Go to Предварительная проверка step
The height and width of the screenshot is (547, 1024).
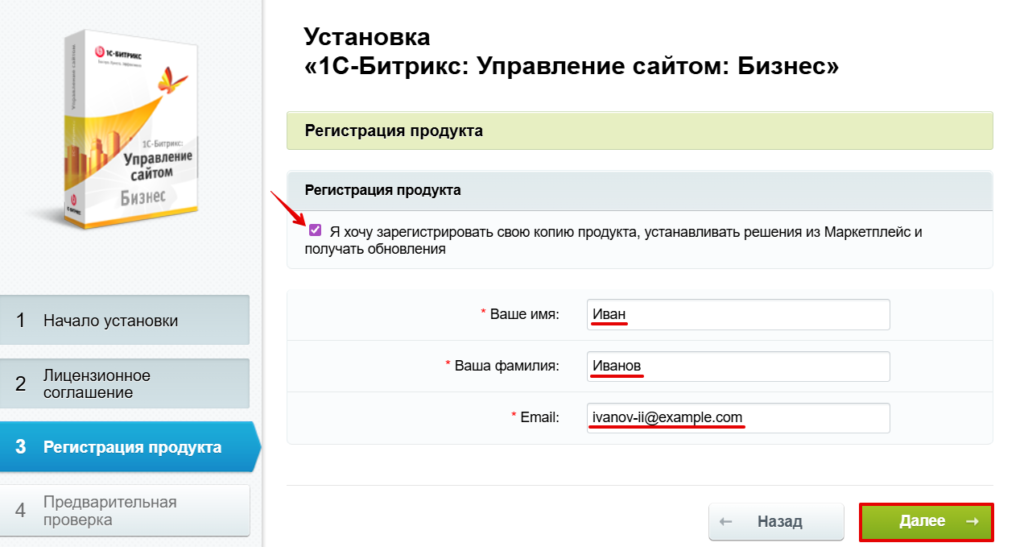125,510
